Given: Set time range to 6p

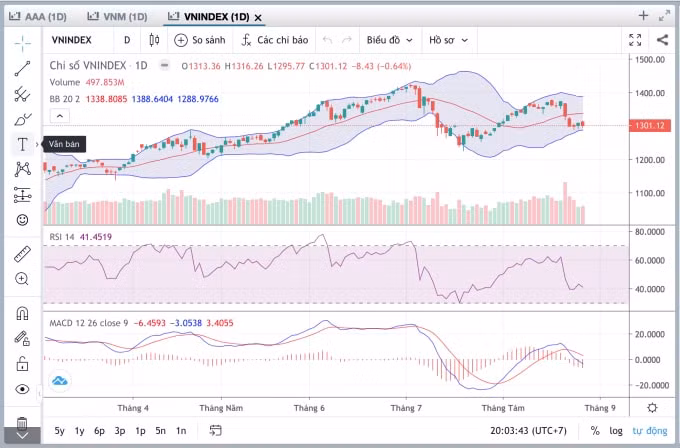Looking at the screenshot, I should [99, 431].
